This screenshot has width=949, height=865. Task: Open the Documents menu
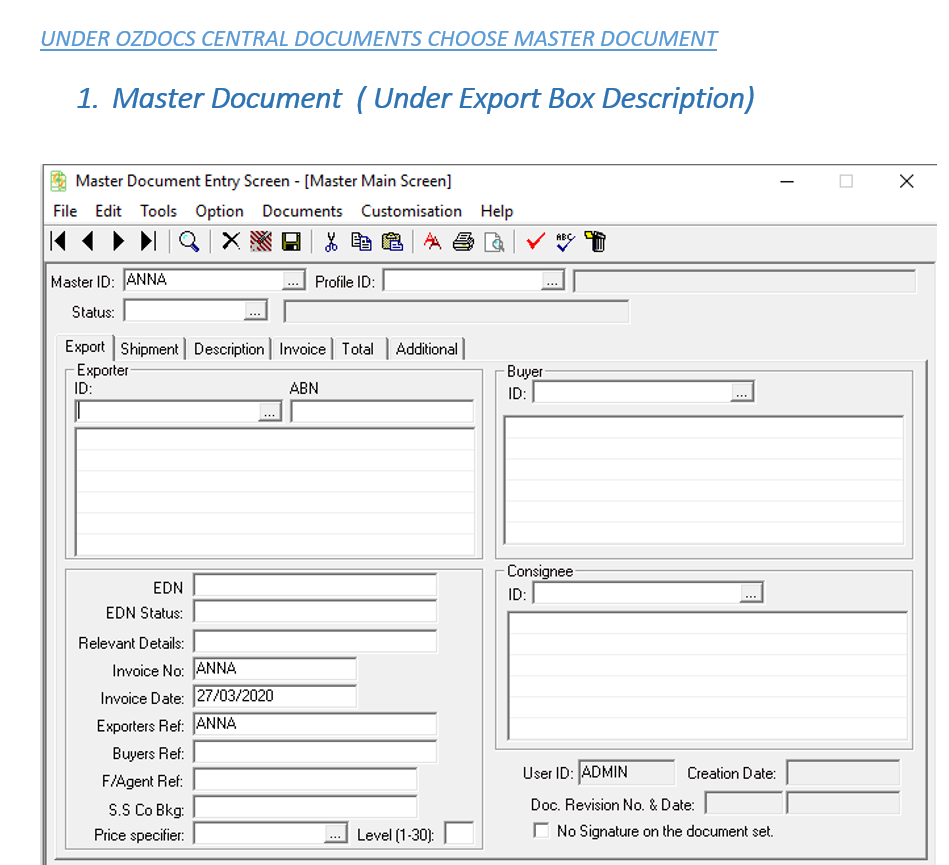[x=302, y=211]
